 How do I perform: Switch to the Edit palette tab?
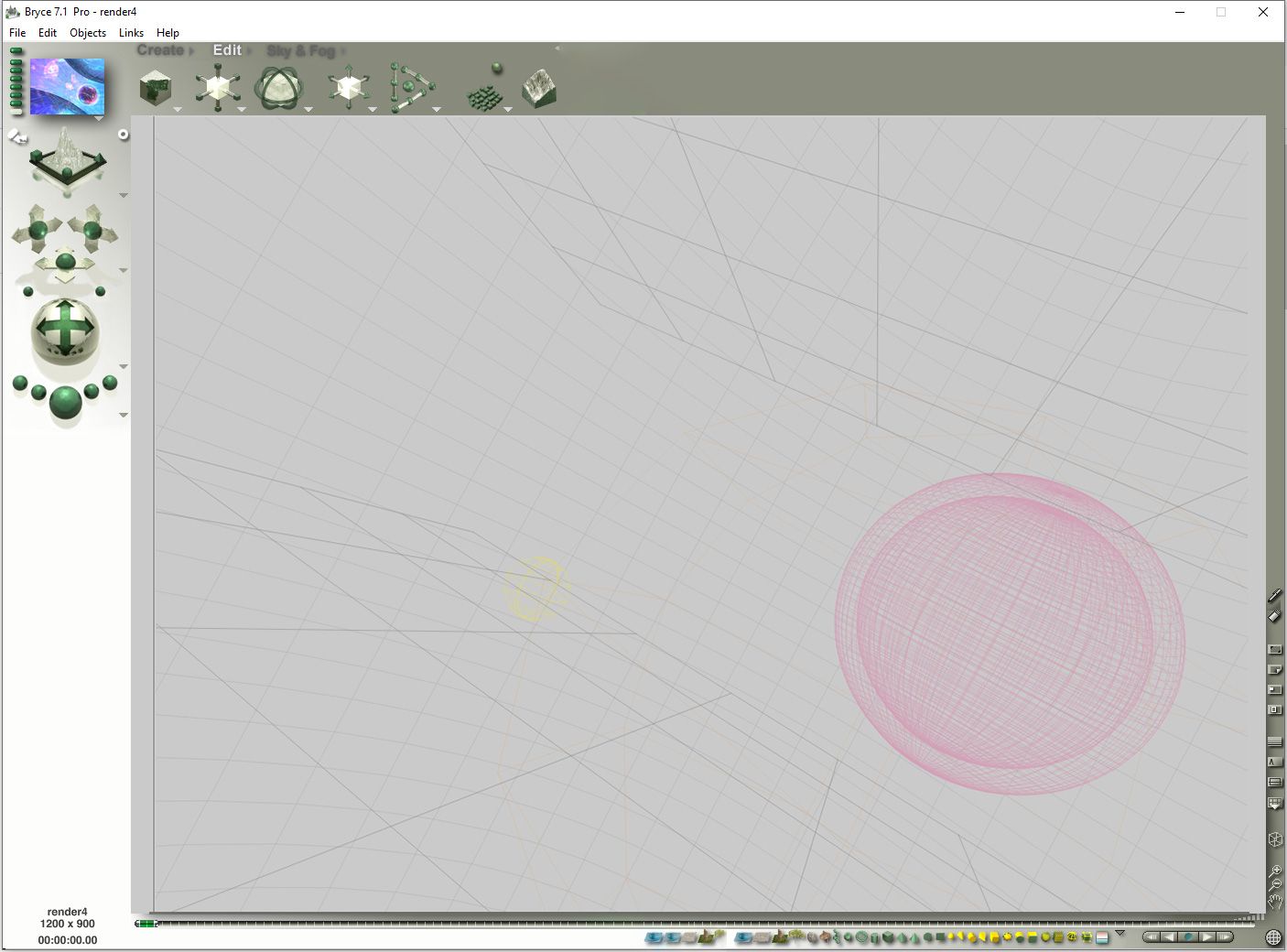[227, 50]
